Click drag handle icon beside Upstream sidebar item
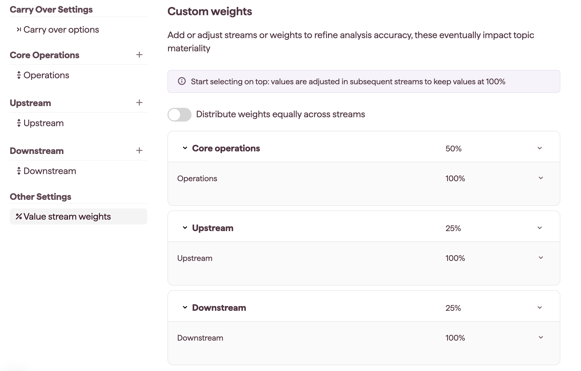Screen dimensions: 581x371 (x=19, y=123)
